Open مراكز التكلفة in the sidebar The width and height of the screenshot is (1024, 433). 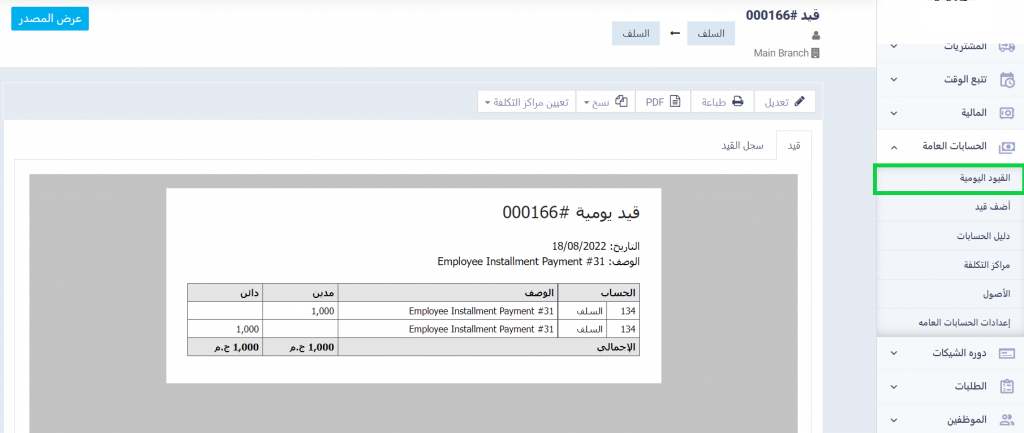pyautogui.click(x=985, y=265)
